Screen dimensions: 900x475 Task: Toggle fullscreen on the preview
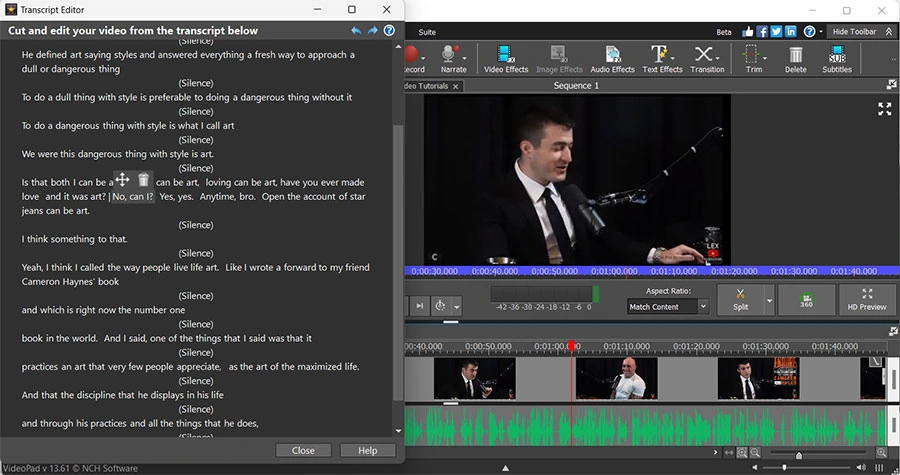pos(885,109)
